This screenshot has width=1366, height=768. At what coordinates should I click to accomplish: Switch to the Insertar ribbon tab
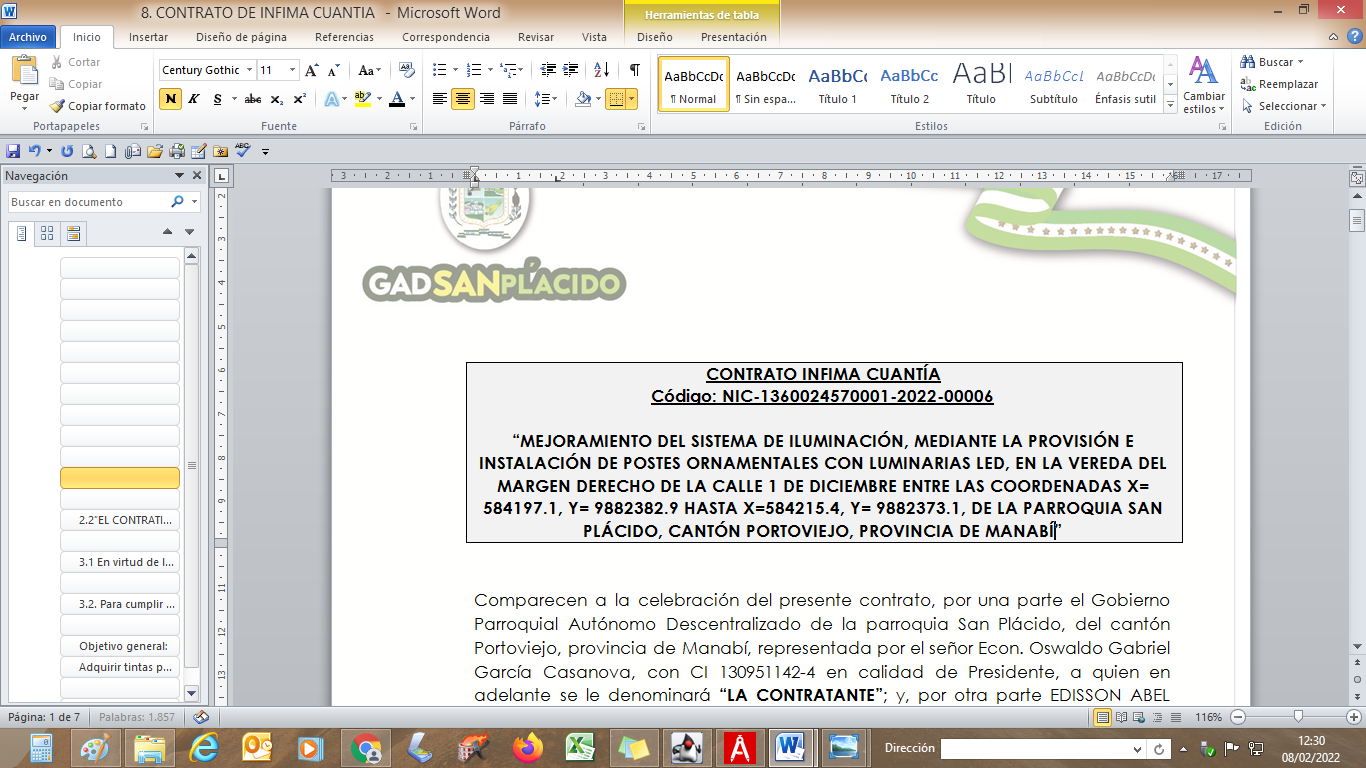(x=148, y=37)
